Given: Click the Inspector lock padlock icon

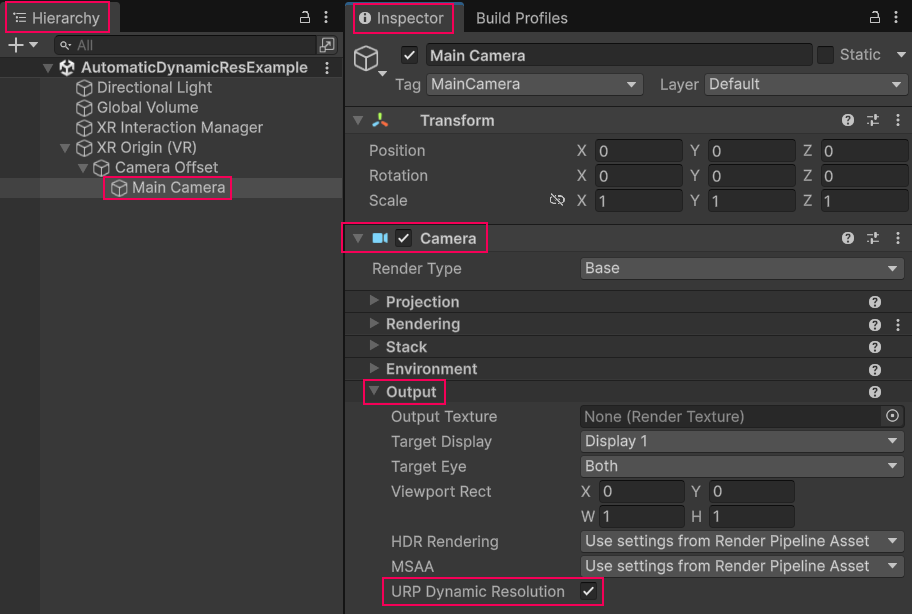Looking at the screenshot, I should click(873, 18).
